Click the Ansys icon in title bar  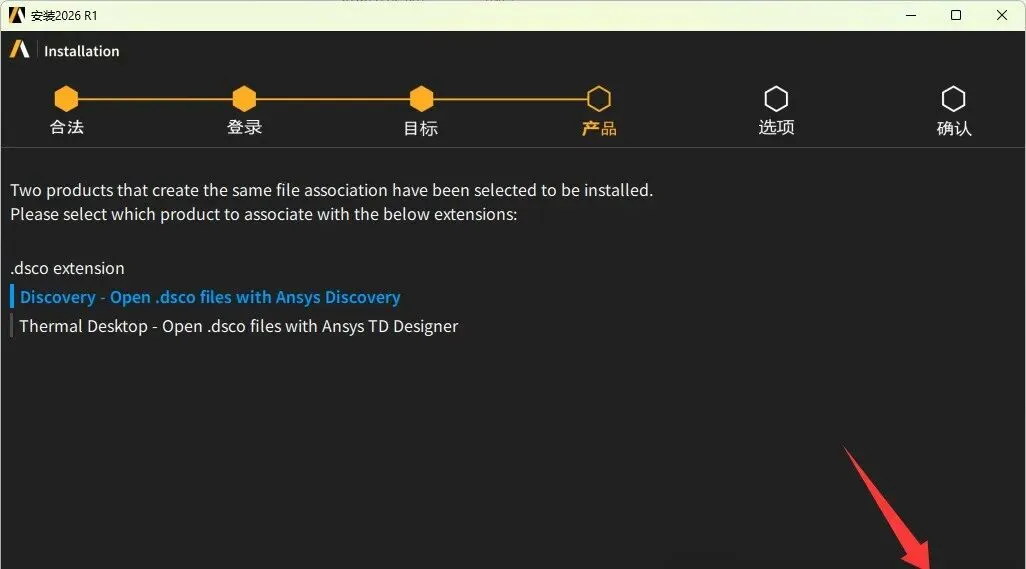pos(16,14)
